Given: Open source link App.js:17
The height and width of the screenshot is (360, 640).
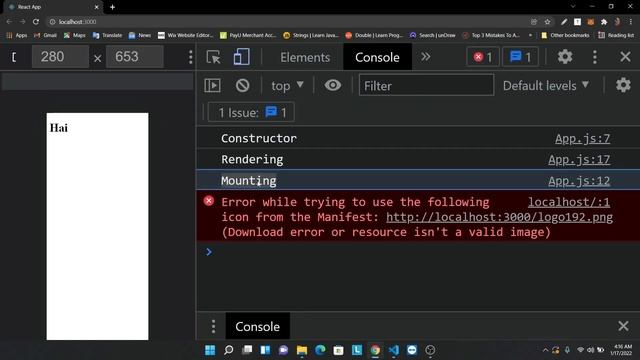Looking at the screenshot, I should pos(579,160).
